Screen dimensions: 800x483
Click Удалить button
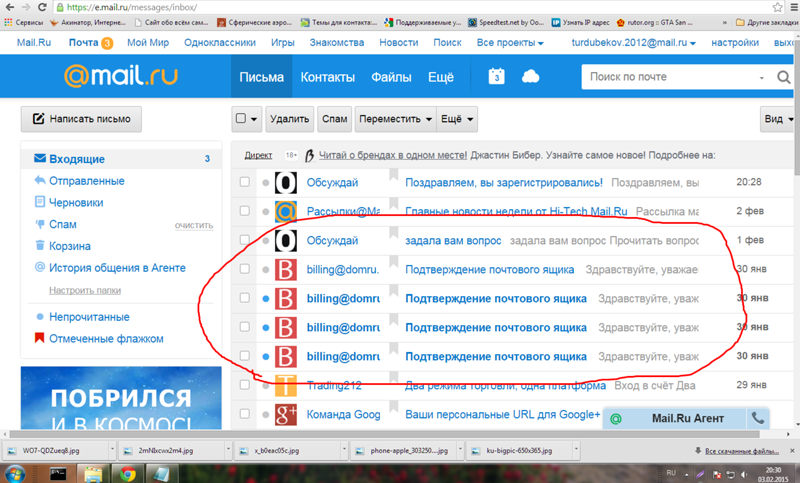click(x=289, y=119)
